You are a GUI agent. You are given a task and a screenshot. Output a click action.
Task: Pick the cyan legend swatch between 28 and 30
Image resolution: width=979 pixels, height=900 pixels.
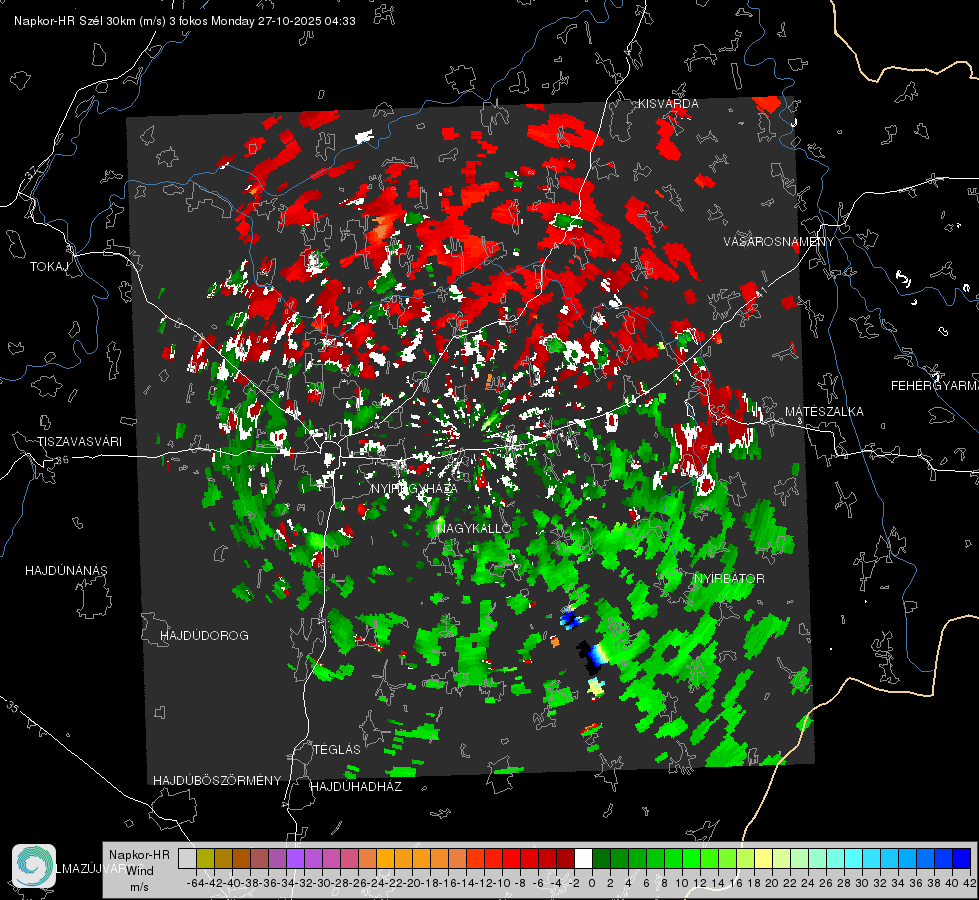853,858
